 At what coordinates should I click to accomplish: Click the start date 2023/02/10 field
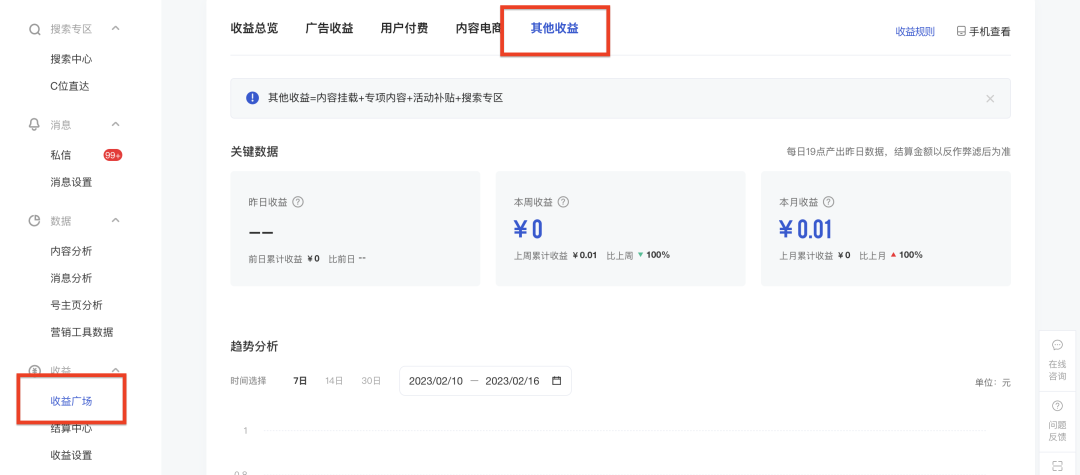pos(436,381)
